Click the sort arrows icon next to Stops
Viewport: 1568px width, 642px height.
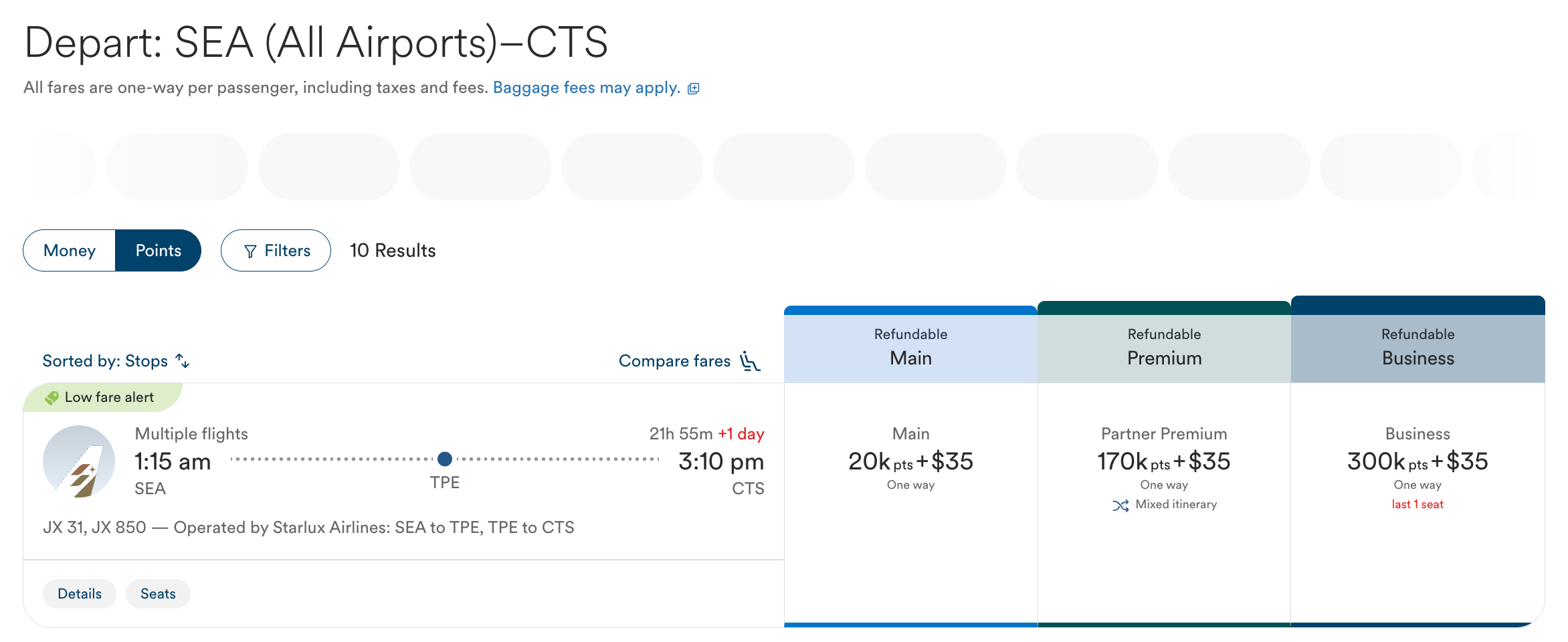pyautogui.click(x=183, y=361)
